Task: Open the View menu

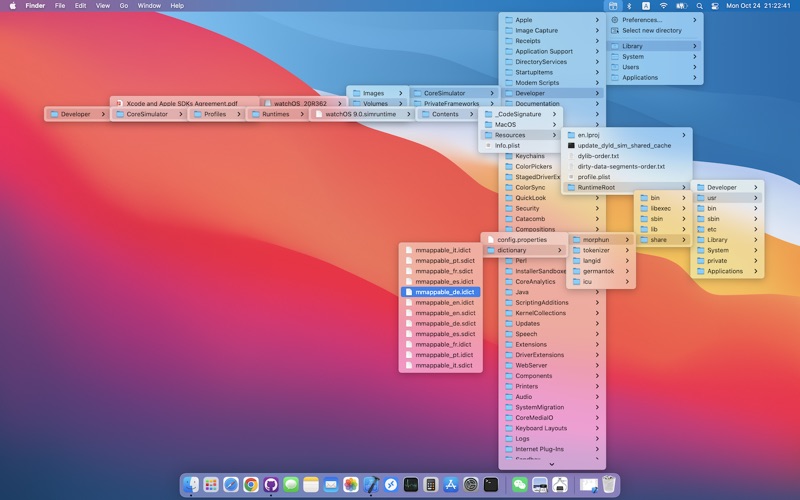Action: click(103, 6)
